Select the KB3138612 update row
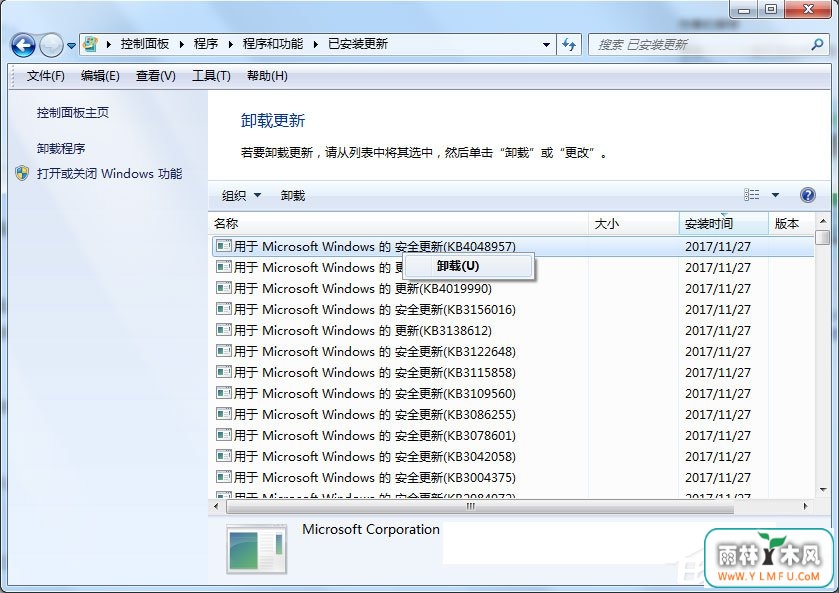The width and height of the screenshot is (839, 593). [513, 330]
